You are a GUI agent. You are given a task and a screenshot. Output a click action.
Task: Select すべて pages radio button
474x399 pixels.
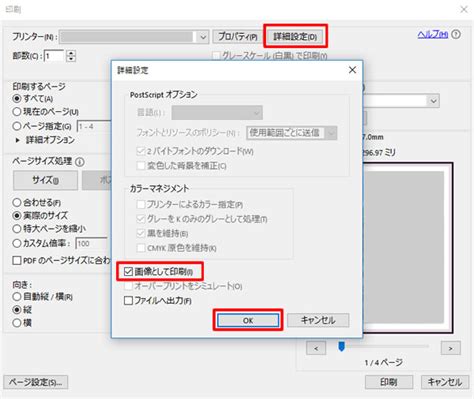point(17,99)
